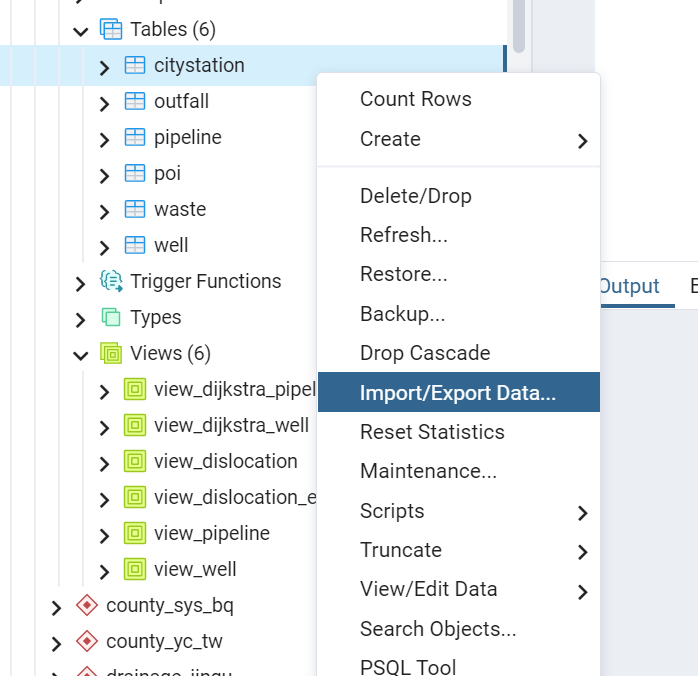This screenshot has width=698, height=676.
Task: Expand the county_yc_tw schema
Action: [57, 642]
